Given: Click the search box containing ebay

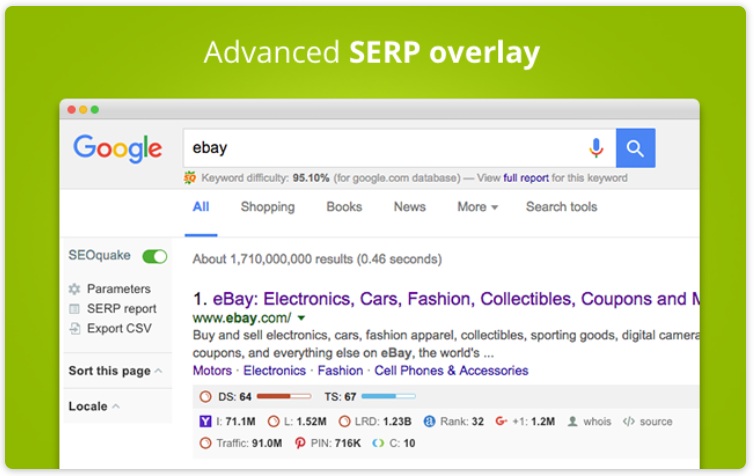Looking at the screenshot, I should [x=380, y=148].
